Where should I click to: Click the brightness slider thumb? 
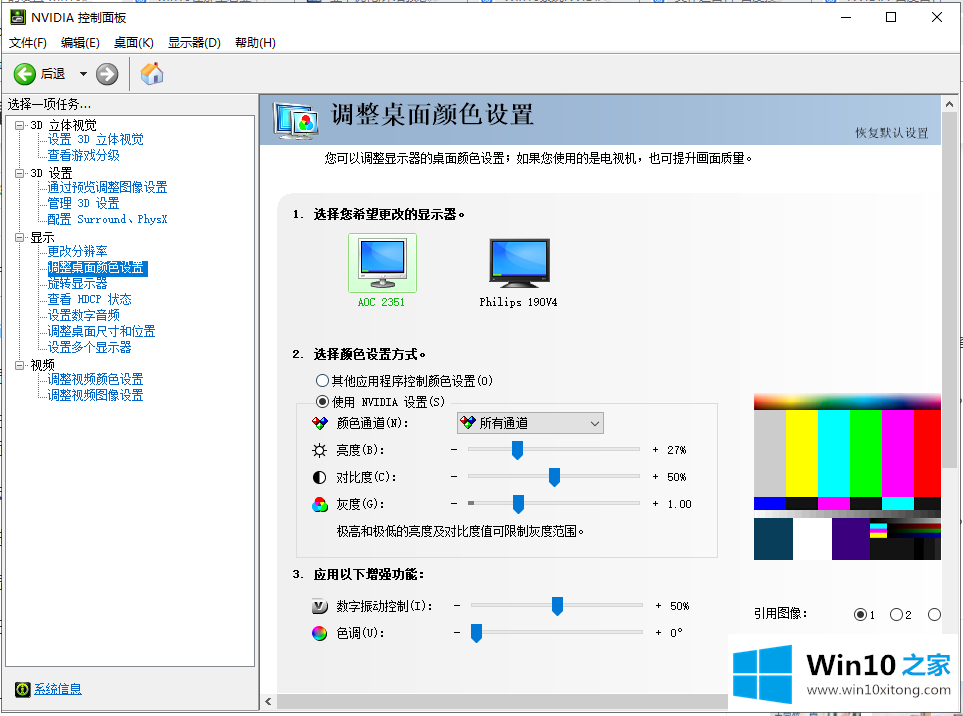[x=518, y=450]
